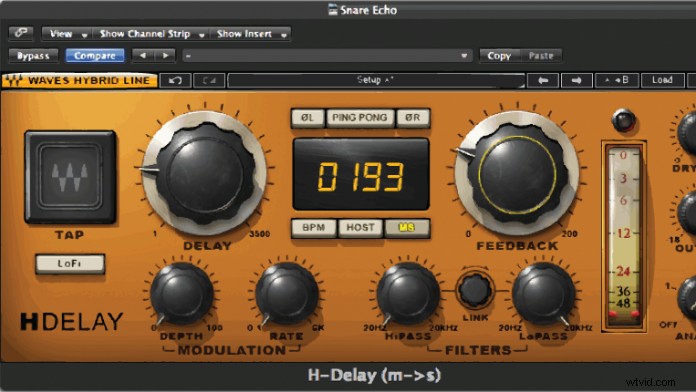Select next setting with small right triangle
This screenshot has height=392, width=696.
point(165,55)
